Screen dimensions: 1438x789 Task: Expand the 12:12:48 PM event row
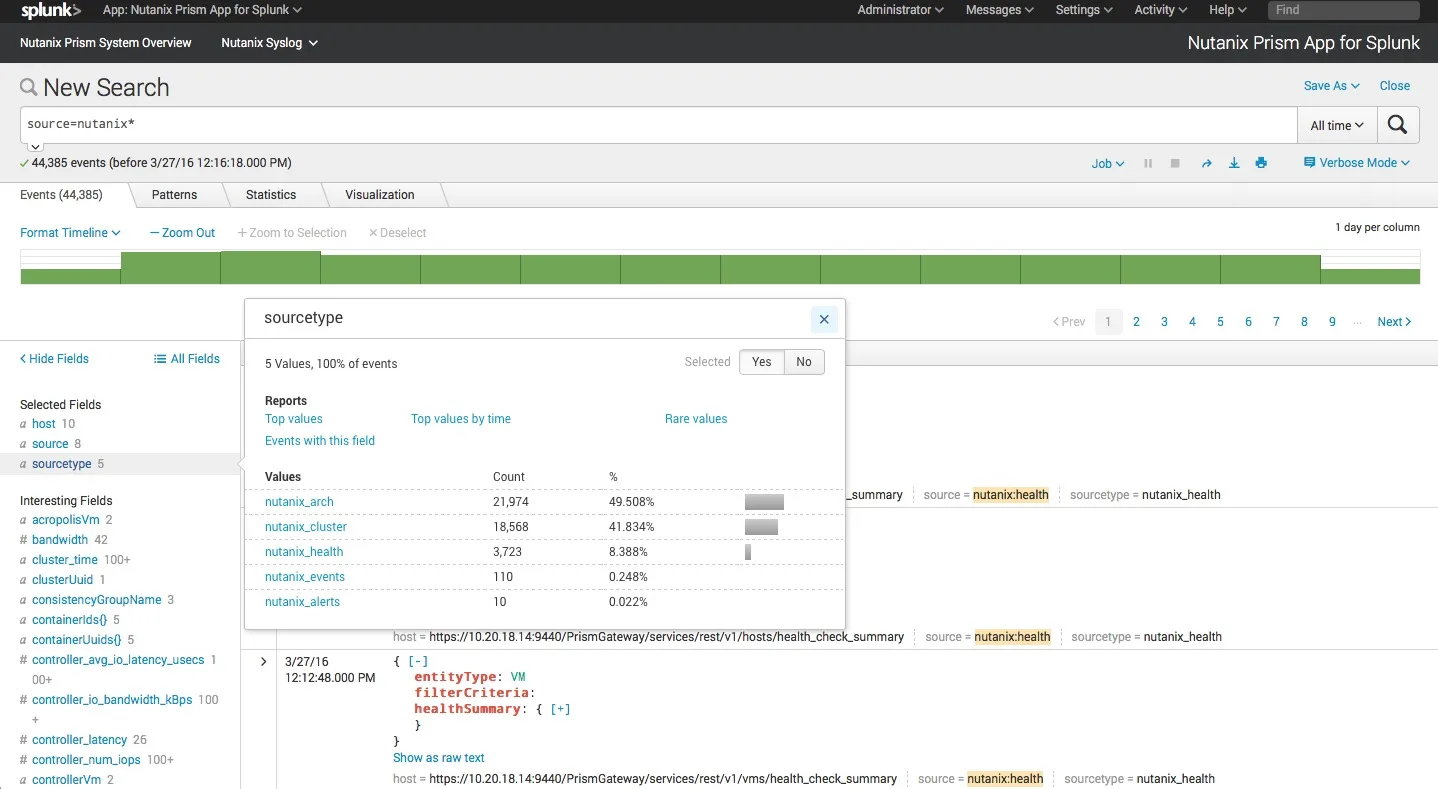pos(264,662)
